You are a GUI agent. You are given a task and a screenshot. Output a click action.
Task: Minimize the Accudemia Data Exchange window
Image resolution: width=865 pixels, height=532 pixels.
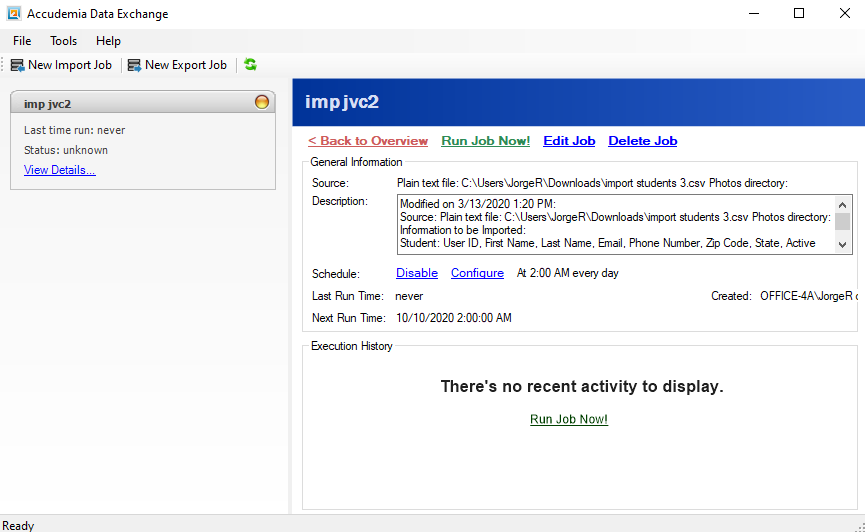click(x=754, y=13)
